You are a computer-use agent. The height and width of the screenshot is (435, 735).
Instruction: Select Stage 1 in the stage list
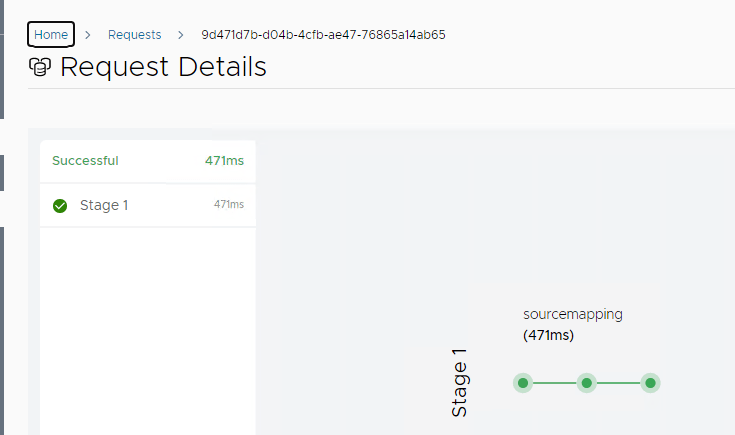[104, 205]
